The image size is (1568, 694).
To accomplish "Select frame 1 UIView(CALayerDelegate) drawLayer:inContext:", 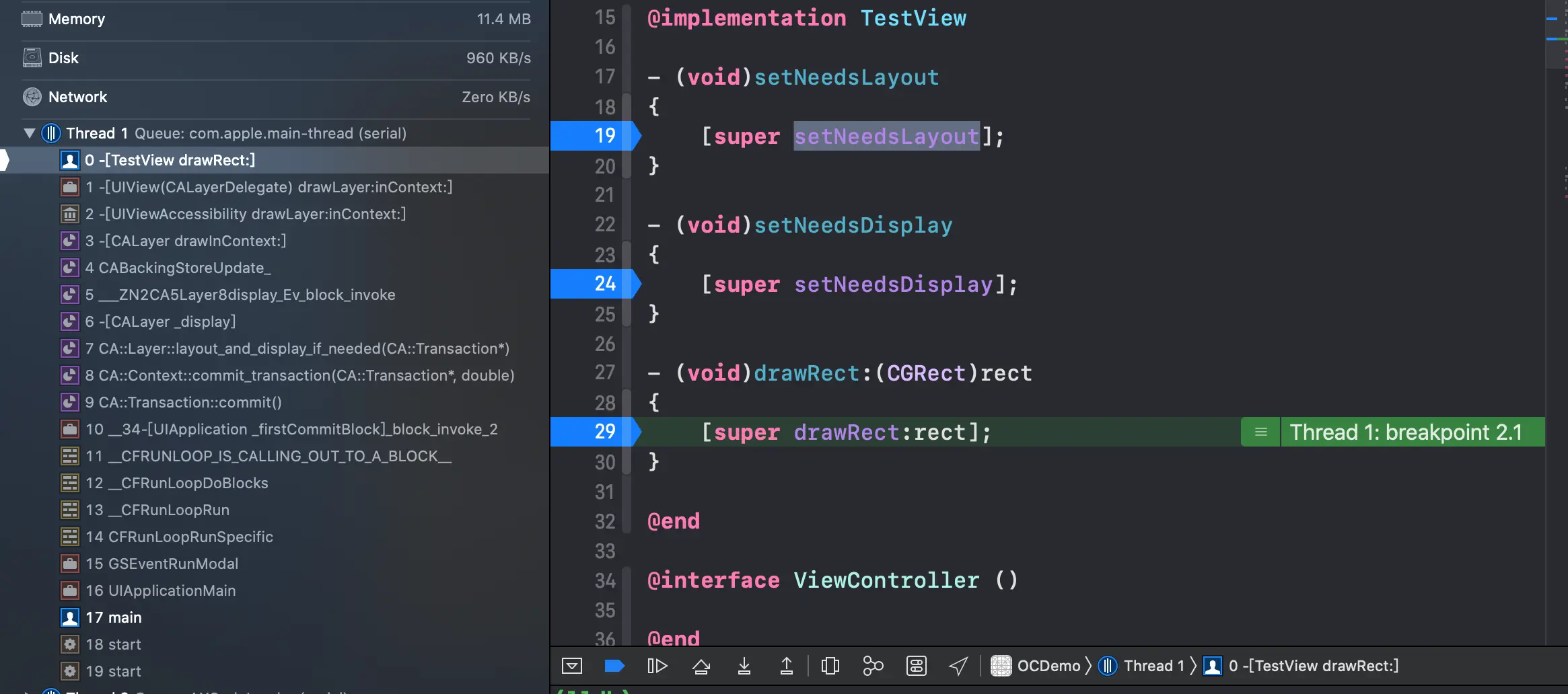I will pyautogui.click(x=275, y=187).
